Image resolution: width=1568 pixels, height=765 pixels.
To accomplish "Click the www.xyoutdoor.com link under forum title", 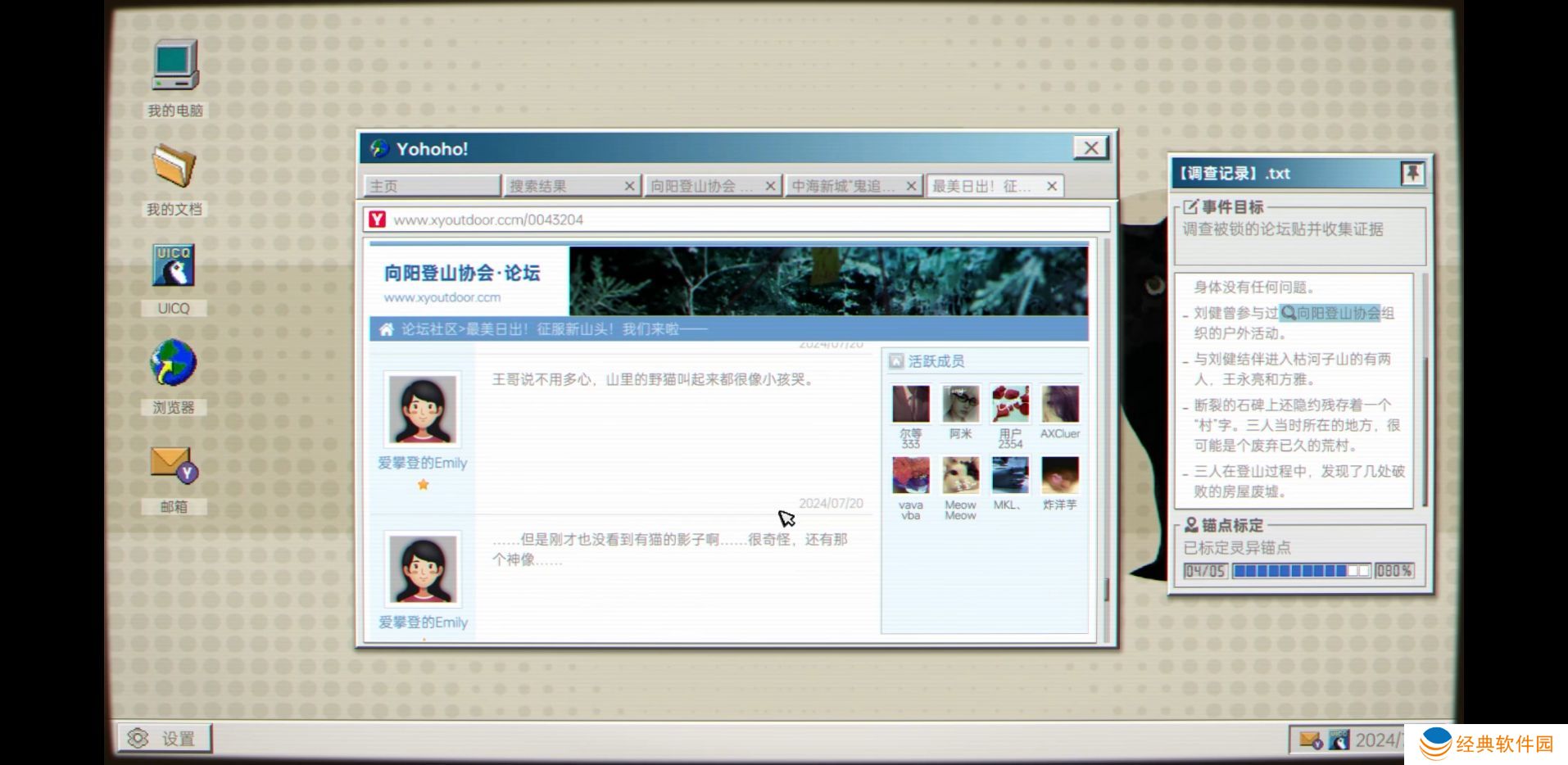I will tap(442, 297).
